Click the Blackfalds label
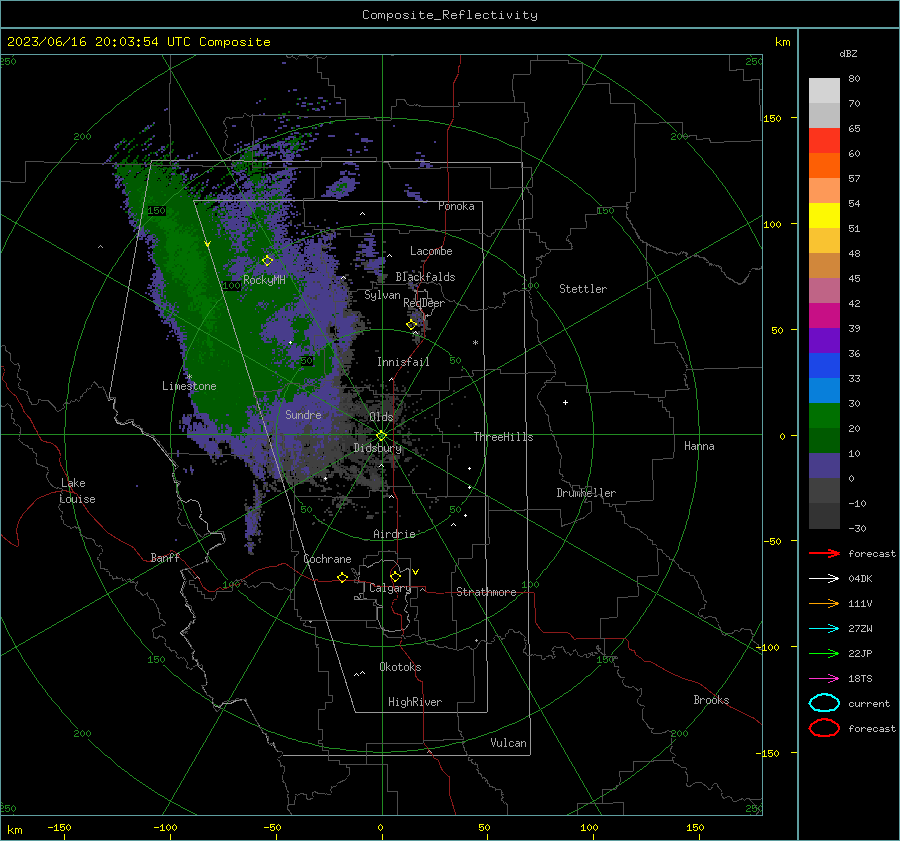Image resolution: width=900 pixels, height=841 pixels. (x=425, y=277)
